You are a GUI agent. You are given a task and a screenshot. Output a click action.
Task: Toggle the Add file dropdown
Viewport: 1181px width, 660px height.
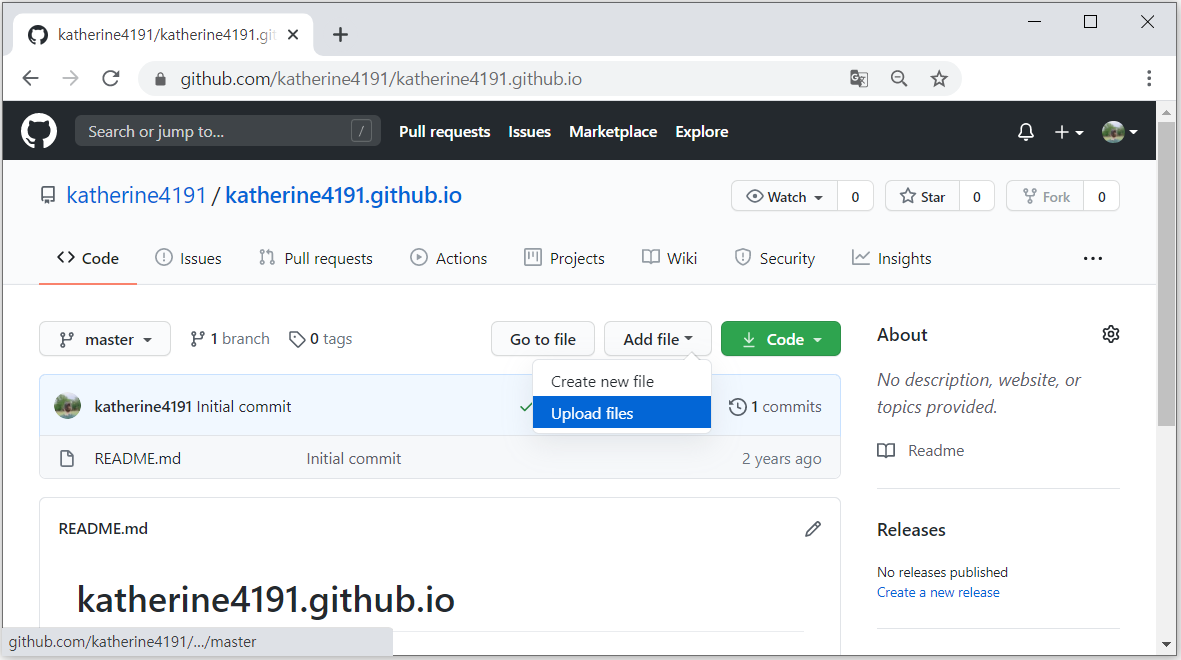(658, 339)
